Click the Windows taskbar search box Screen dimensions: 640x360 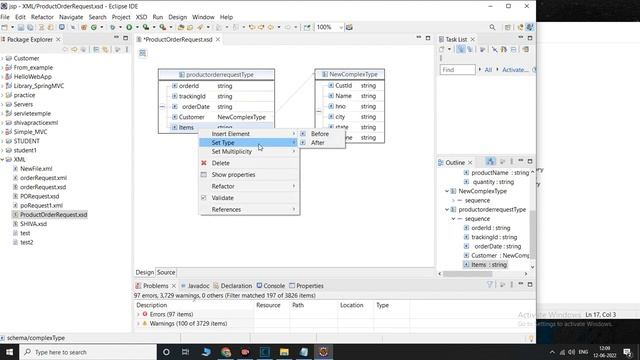88,352
